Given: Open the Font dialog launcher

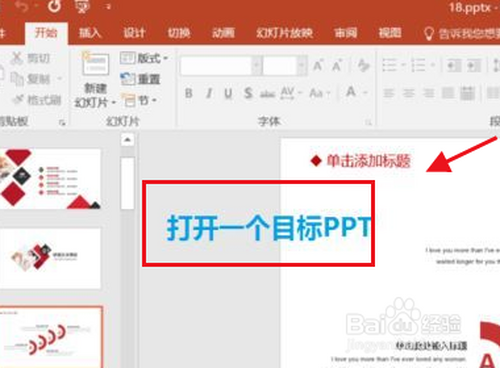Looking at the screenshot, I should 368,122.
